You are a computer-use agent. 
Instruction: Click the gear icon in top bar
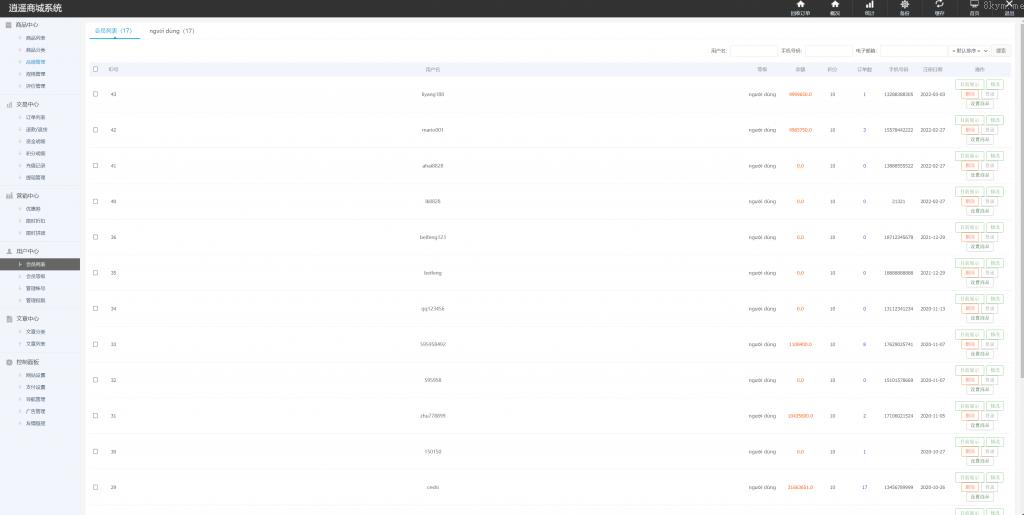click(904, 5)
